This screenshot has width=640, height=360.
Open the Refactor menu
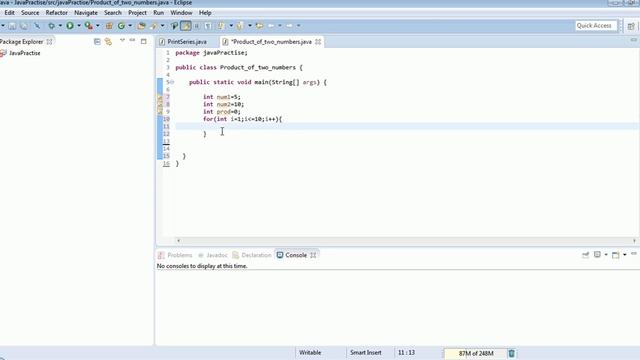coord(57,13)
